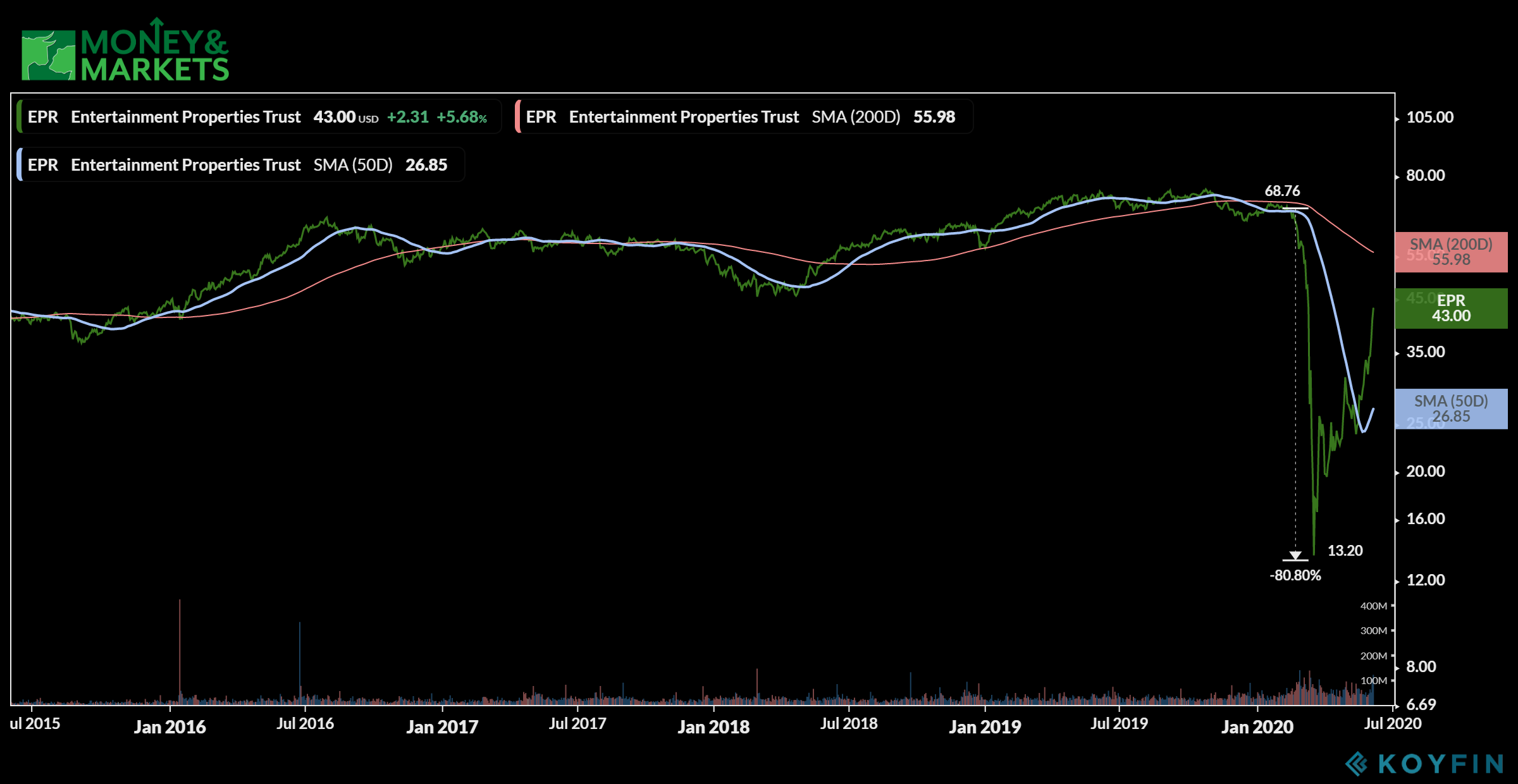Click the 300M volume axis label
Image resolution: width=1518 pixels, height=784 pixels.
1374,630
